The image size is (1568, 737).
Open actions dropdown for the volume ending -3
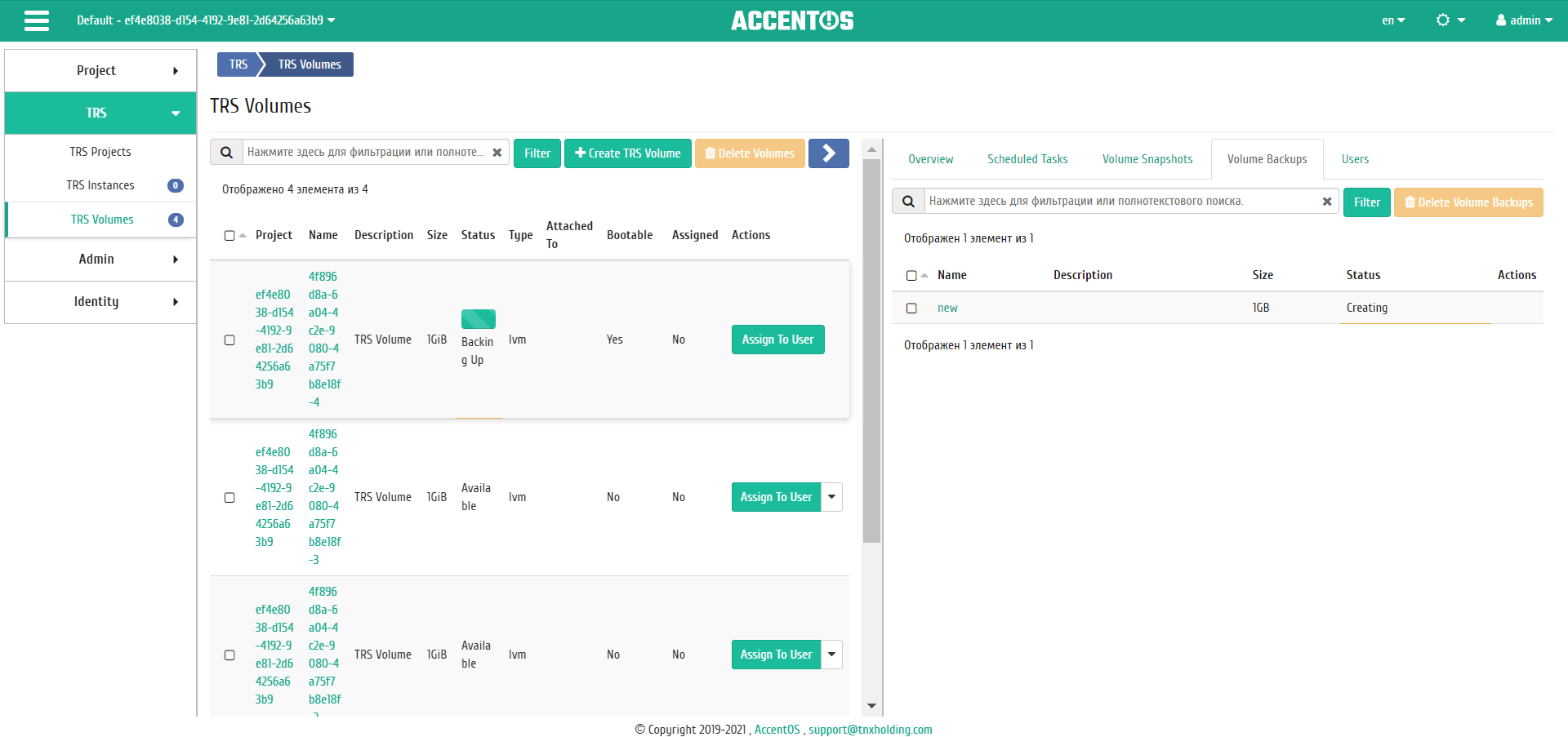pos(831,497)
